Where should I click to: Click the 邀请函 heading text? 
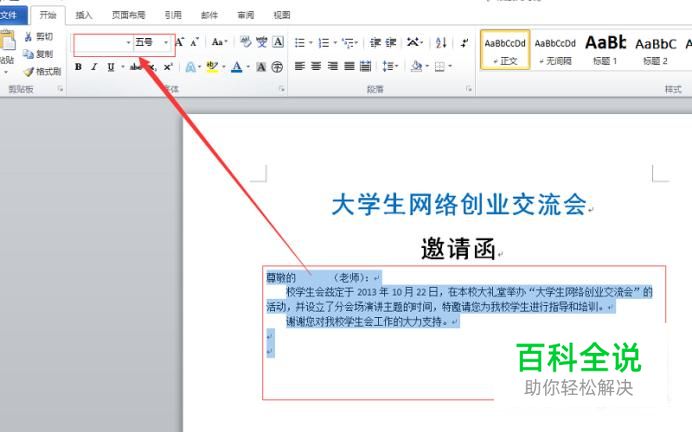tap(458, 248)
